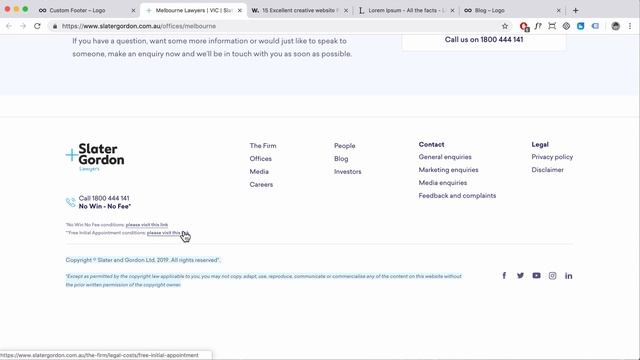Click Call us on 1800 444 141
This screenshot has height=360, width=640.
(x=484, y=40)
